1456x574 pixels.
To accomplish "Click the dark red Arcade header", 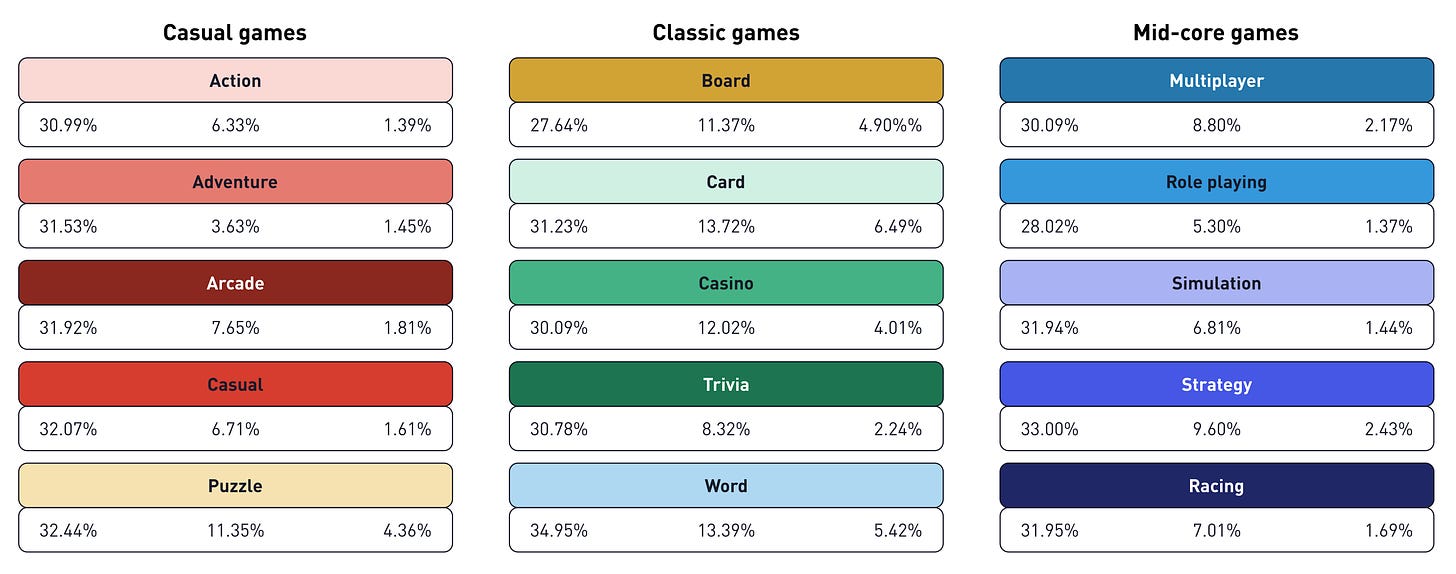I will tap(235, 283).
